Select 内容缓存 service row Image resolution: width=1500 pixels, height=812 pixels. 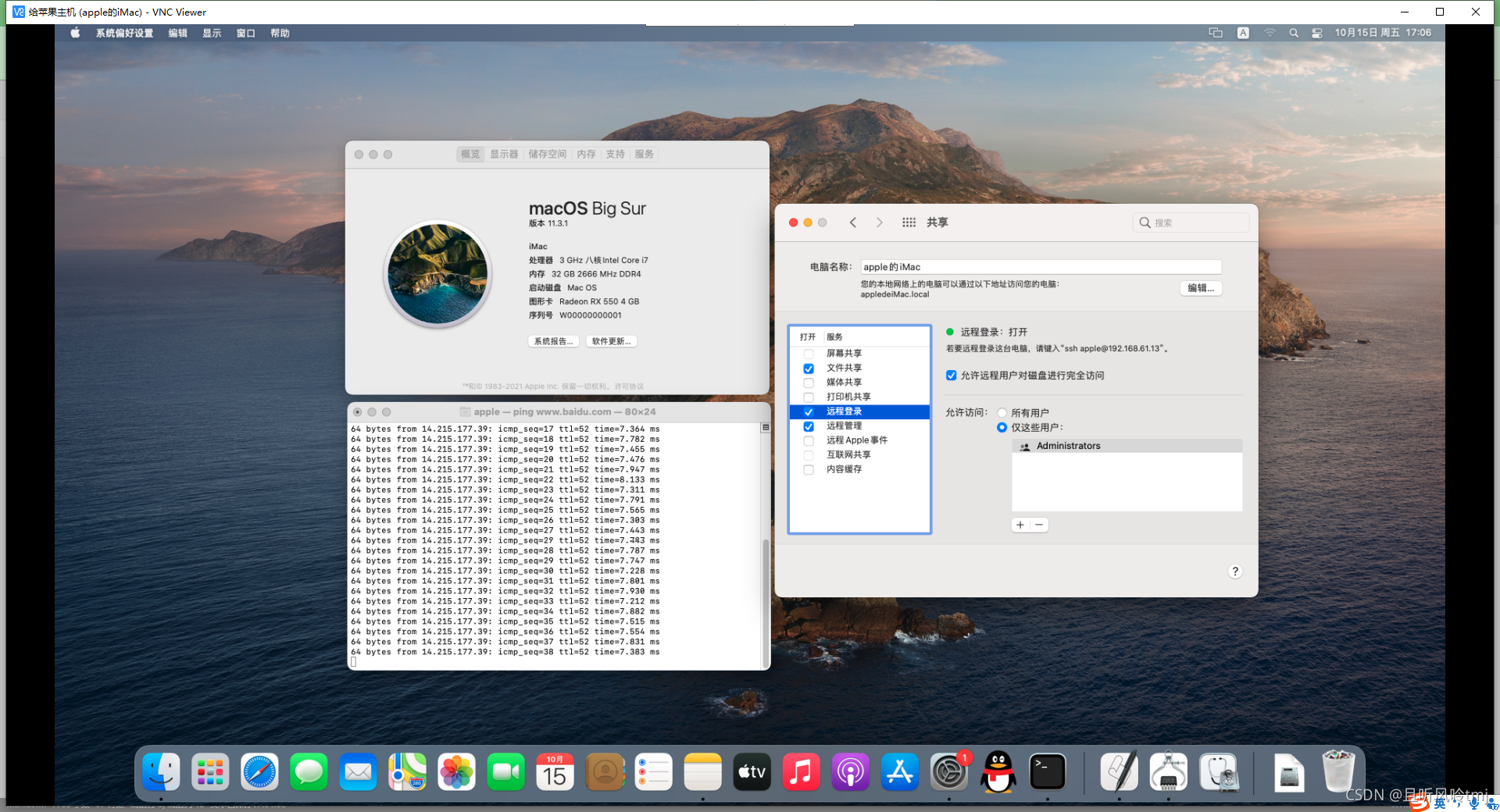click(x=859, y=469)
